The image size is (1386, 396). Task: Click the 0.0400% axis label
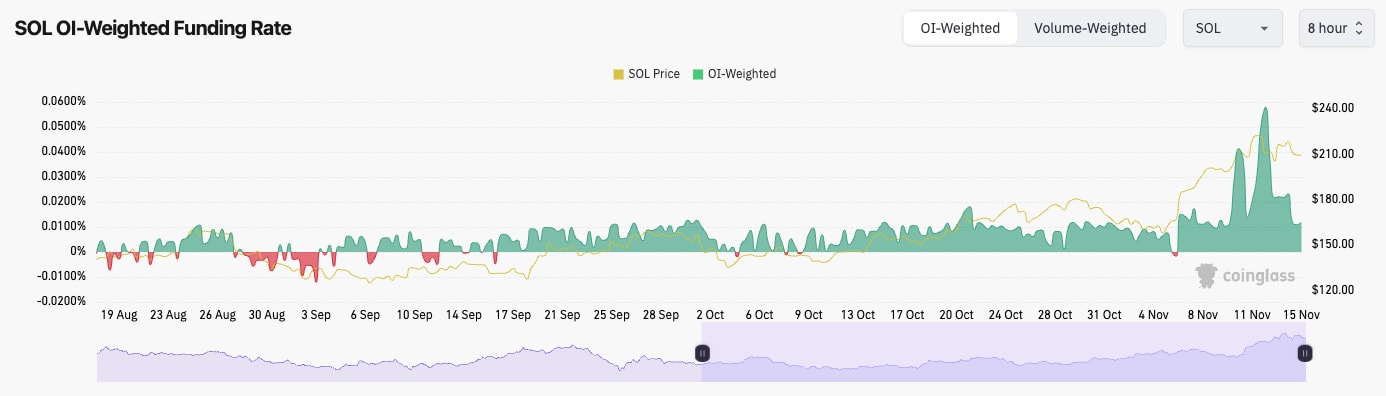(64, 151)
